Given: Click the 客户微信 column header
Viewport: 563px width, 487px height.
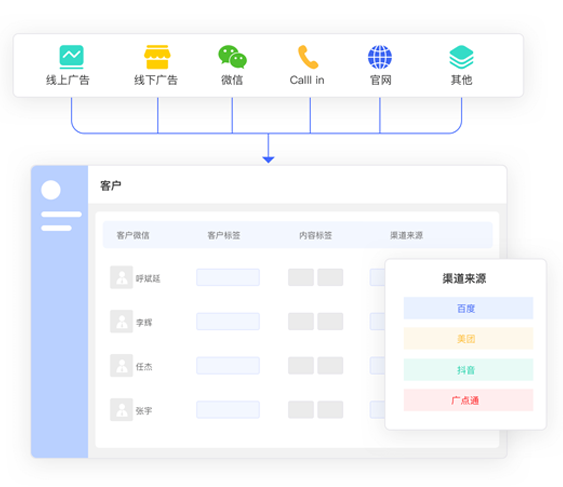Looking at the screenshot, I should [133, 235].
